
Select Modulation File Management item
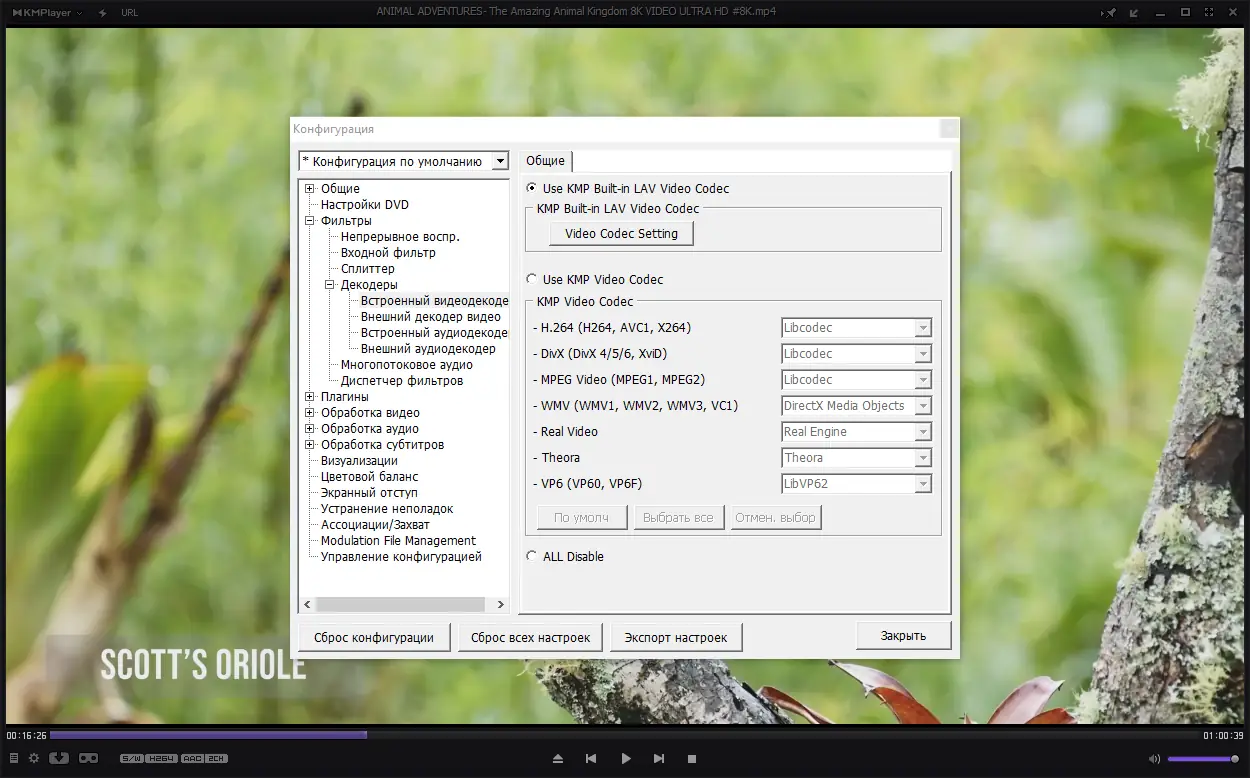(398, 541)
